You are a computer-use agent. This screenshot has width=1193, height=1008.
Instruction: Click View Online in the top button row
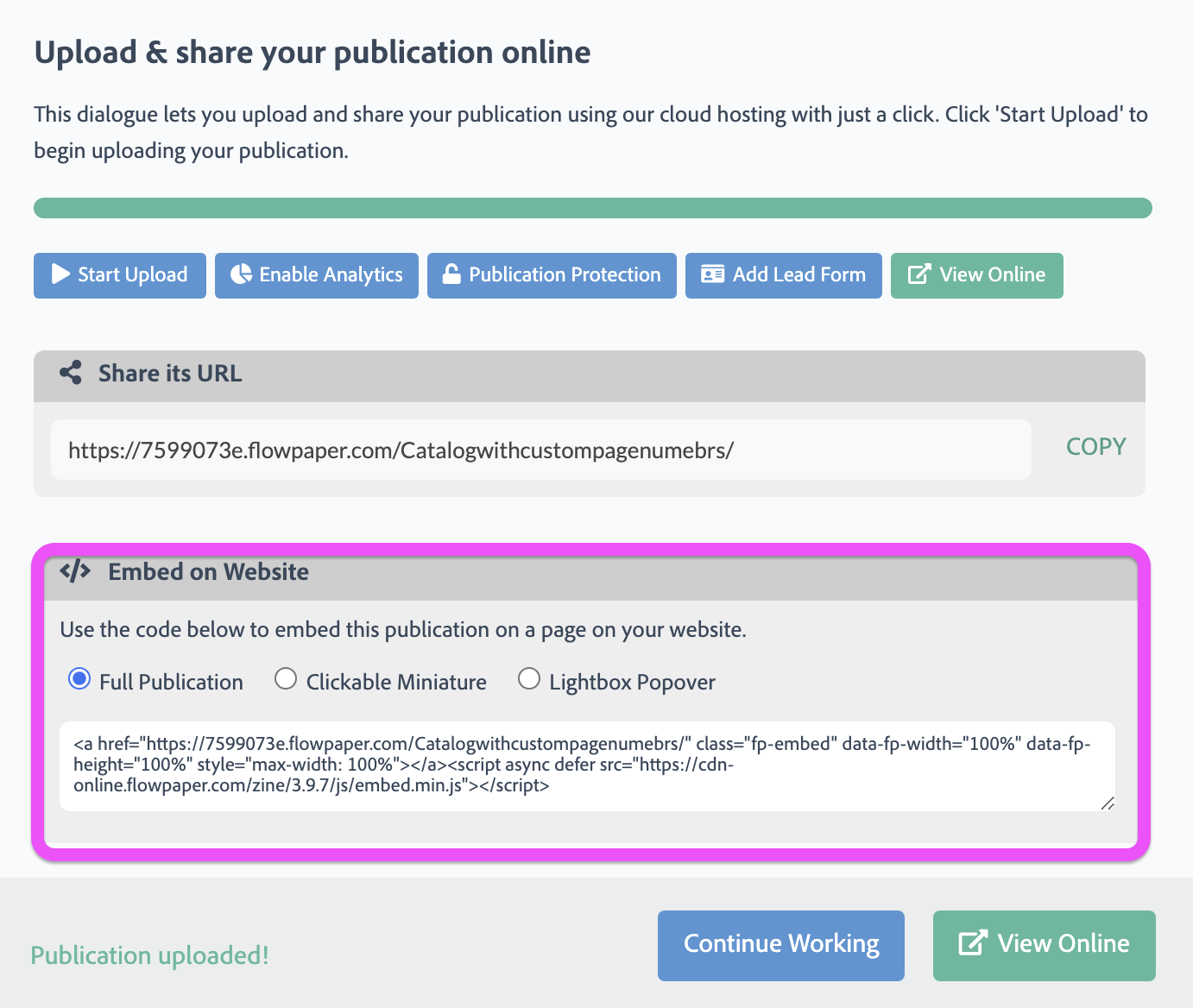click(x=977, y=275)
